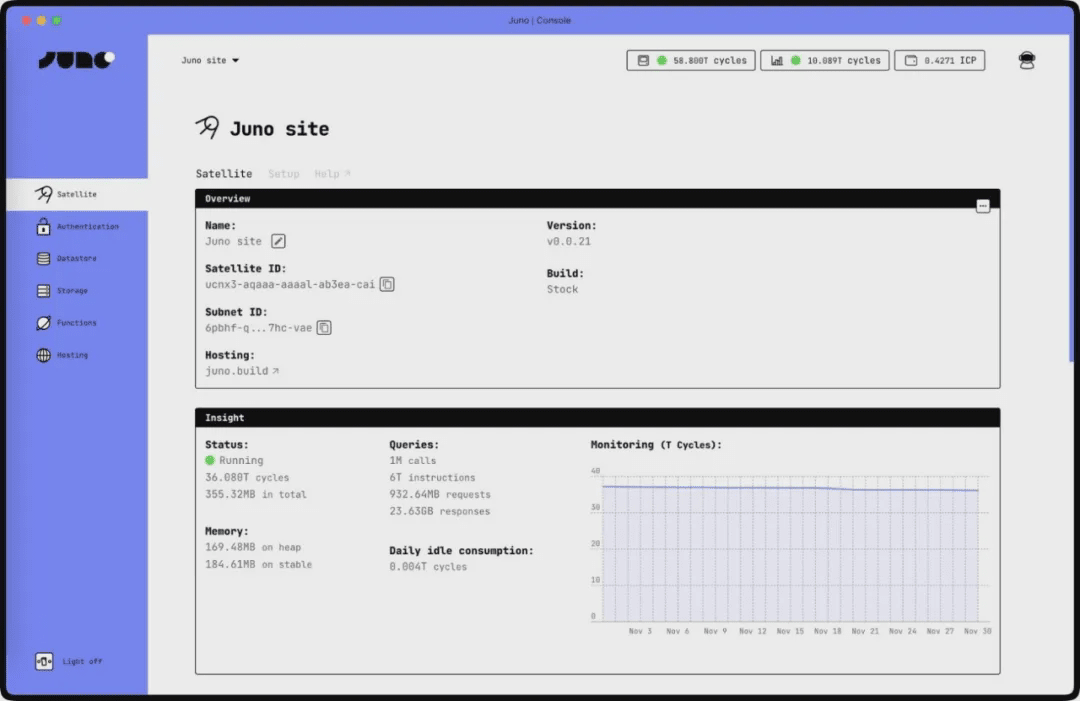Image resolution: width=1080 pixels, height=701 pixels.
Task: Click the 355.32MB in total value
Action: point(256,494)
